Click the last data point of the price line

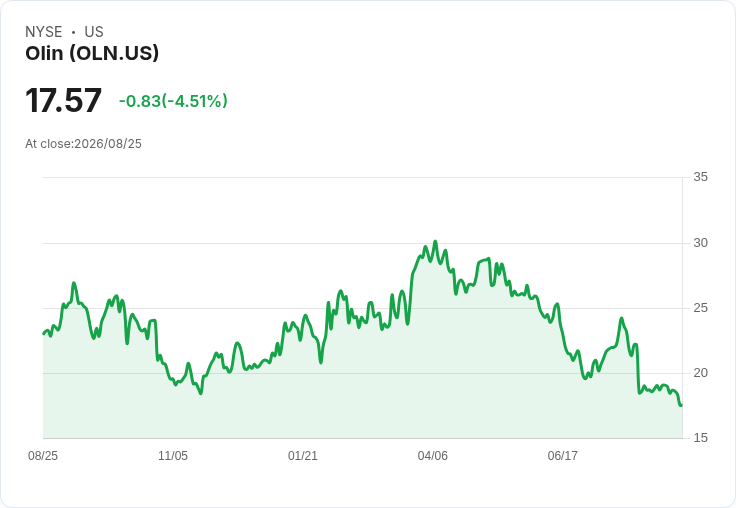[681, 405]
